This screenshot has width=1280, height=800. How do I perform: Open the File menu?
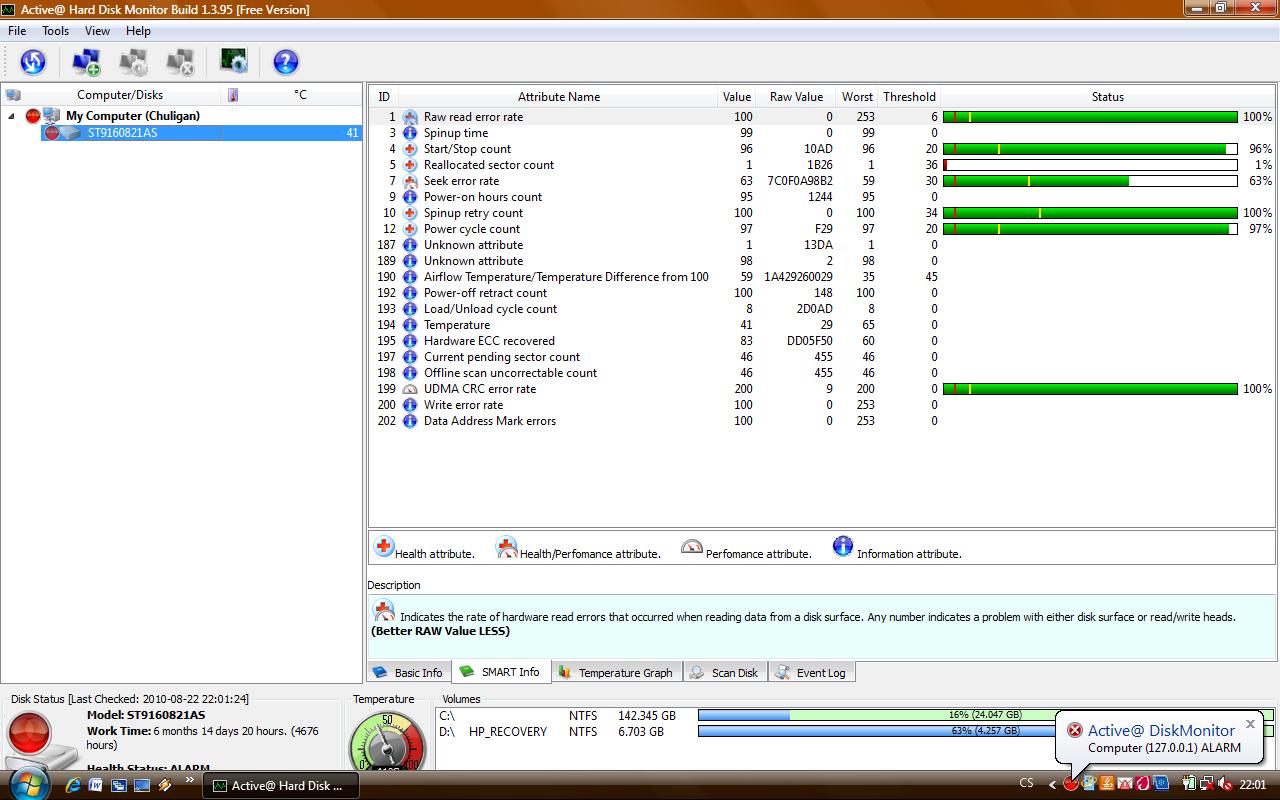(x=17, y=31)
